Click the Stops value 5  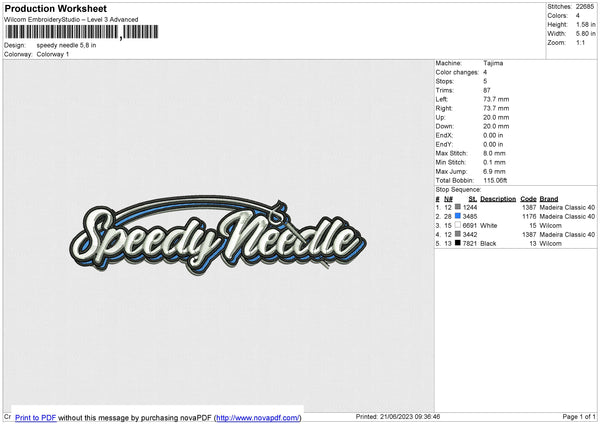point(485,81)
